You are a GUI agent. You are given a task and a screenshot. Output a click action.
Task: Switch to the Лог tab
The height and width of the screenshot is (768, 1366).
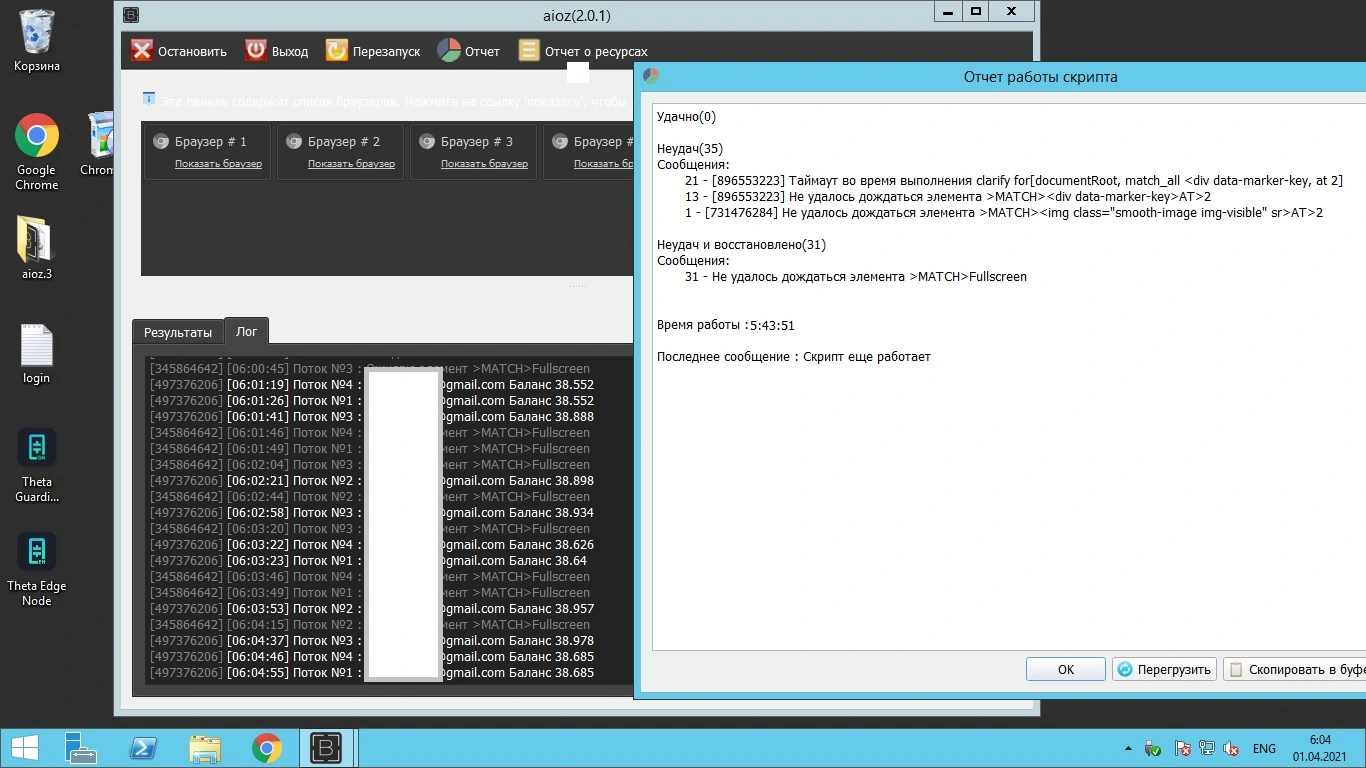coord(247,331)
